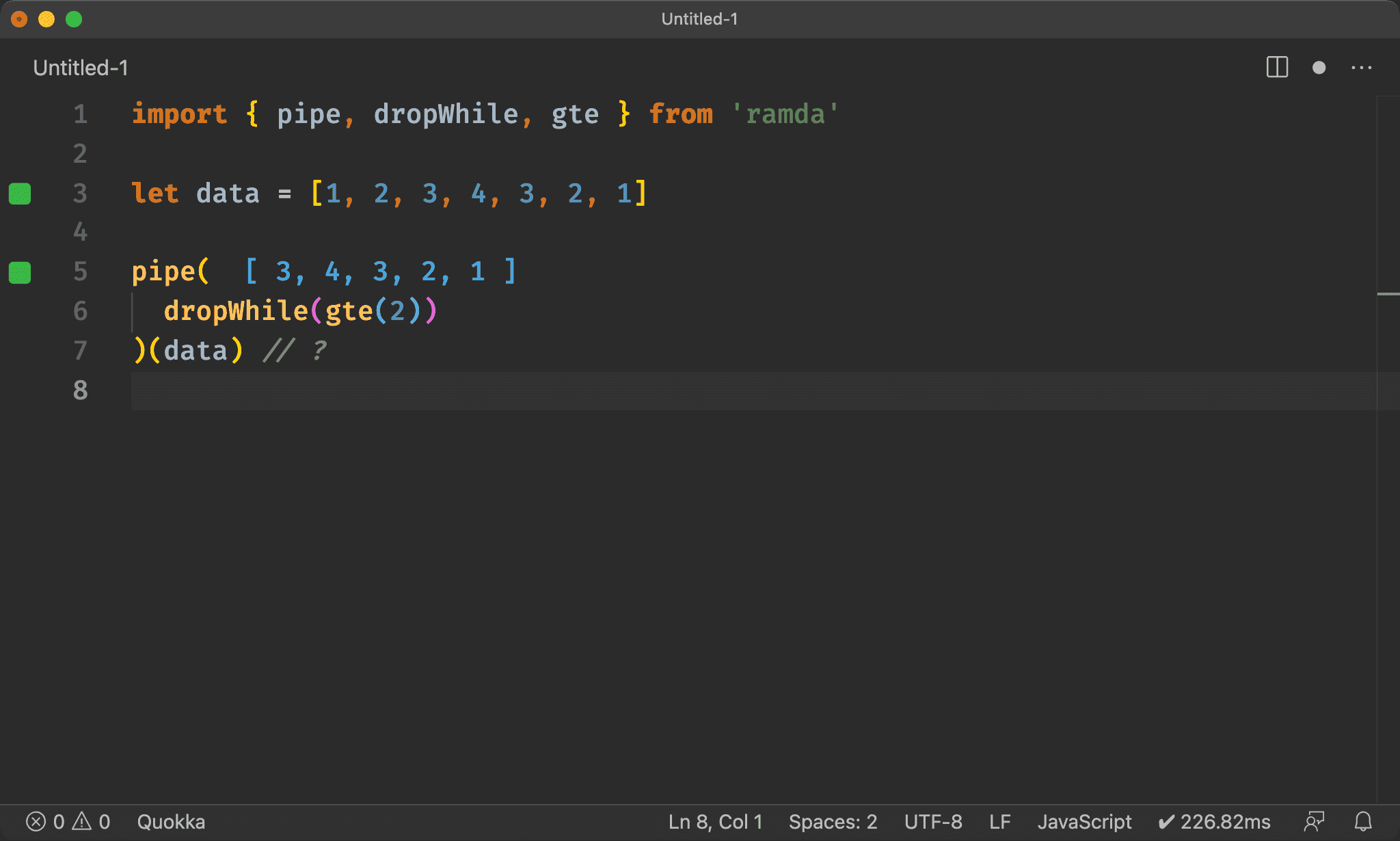Click the Quokka green indicator on line 3
The image size is (1400, 841).
click(x=20, y=193)
